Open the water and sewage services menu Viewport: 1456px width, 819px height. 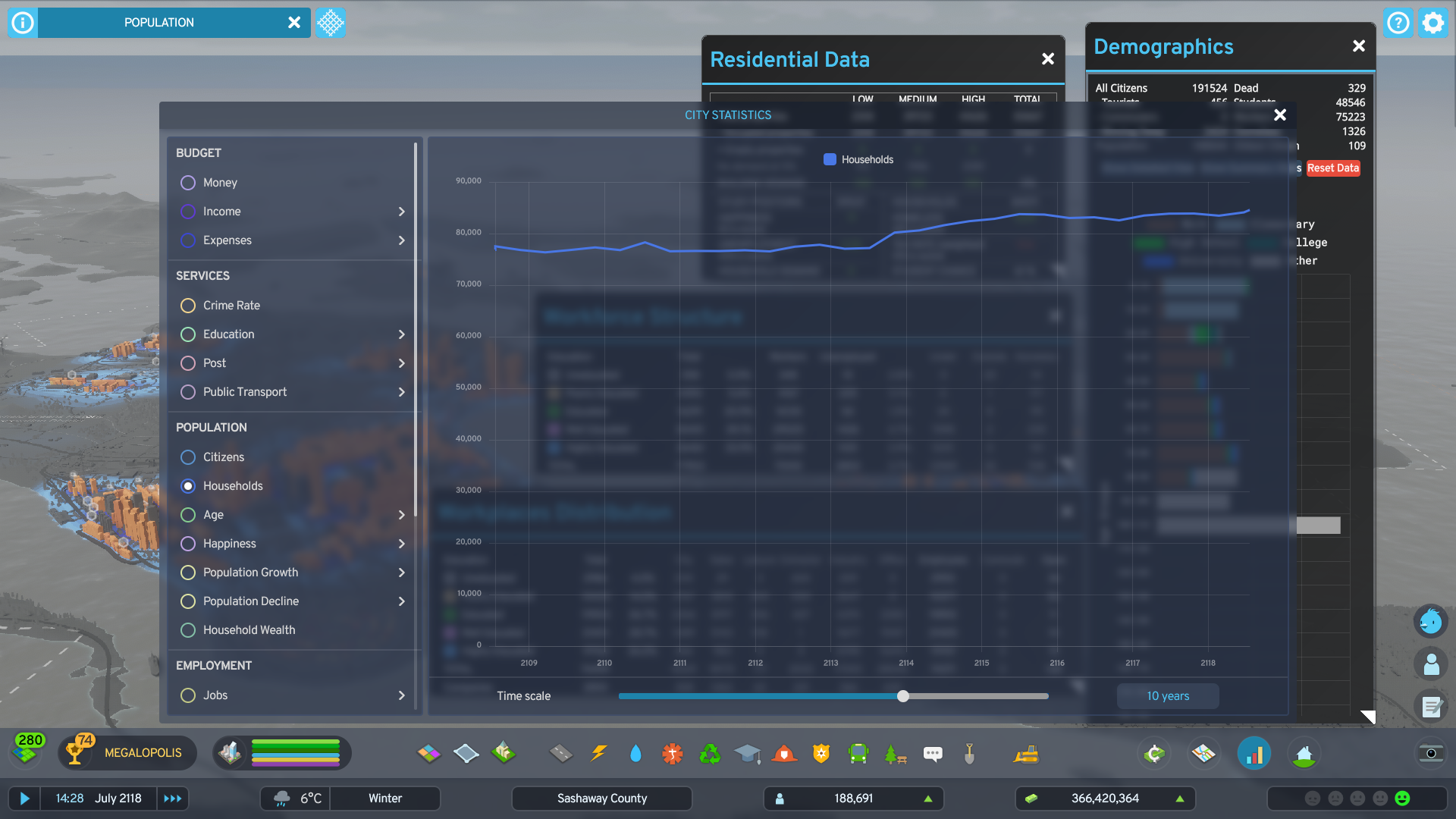[x=635, y=753]
